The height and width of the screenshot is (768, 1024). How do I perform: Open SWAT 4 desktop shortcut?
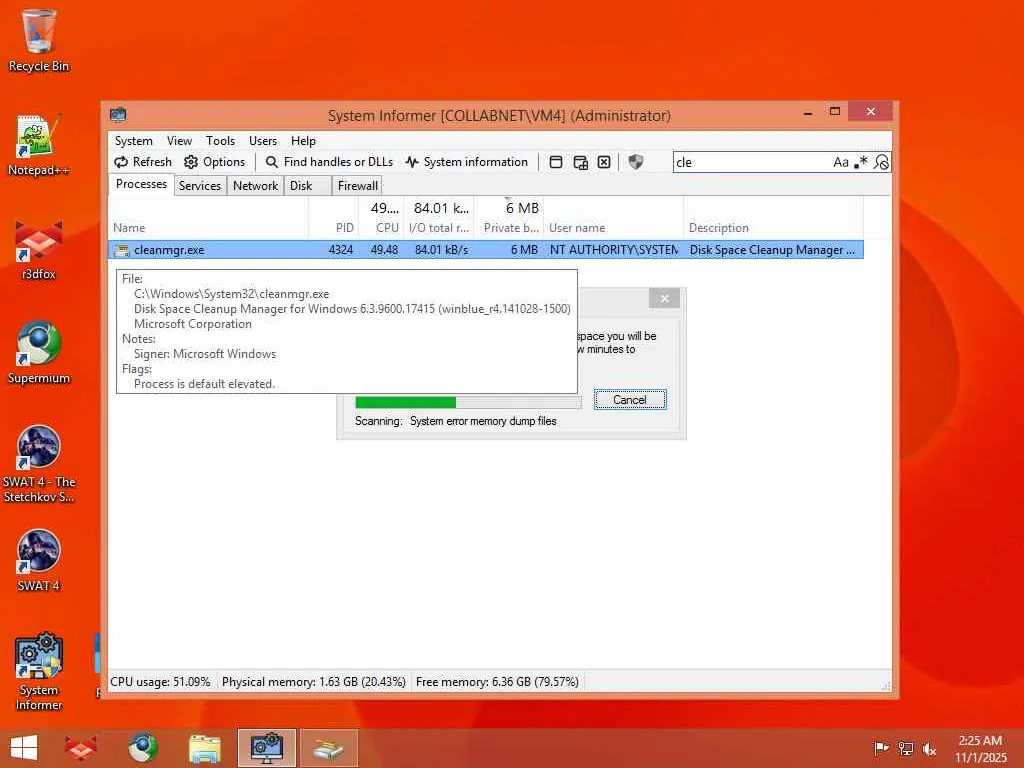pos(39,560)
